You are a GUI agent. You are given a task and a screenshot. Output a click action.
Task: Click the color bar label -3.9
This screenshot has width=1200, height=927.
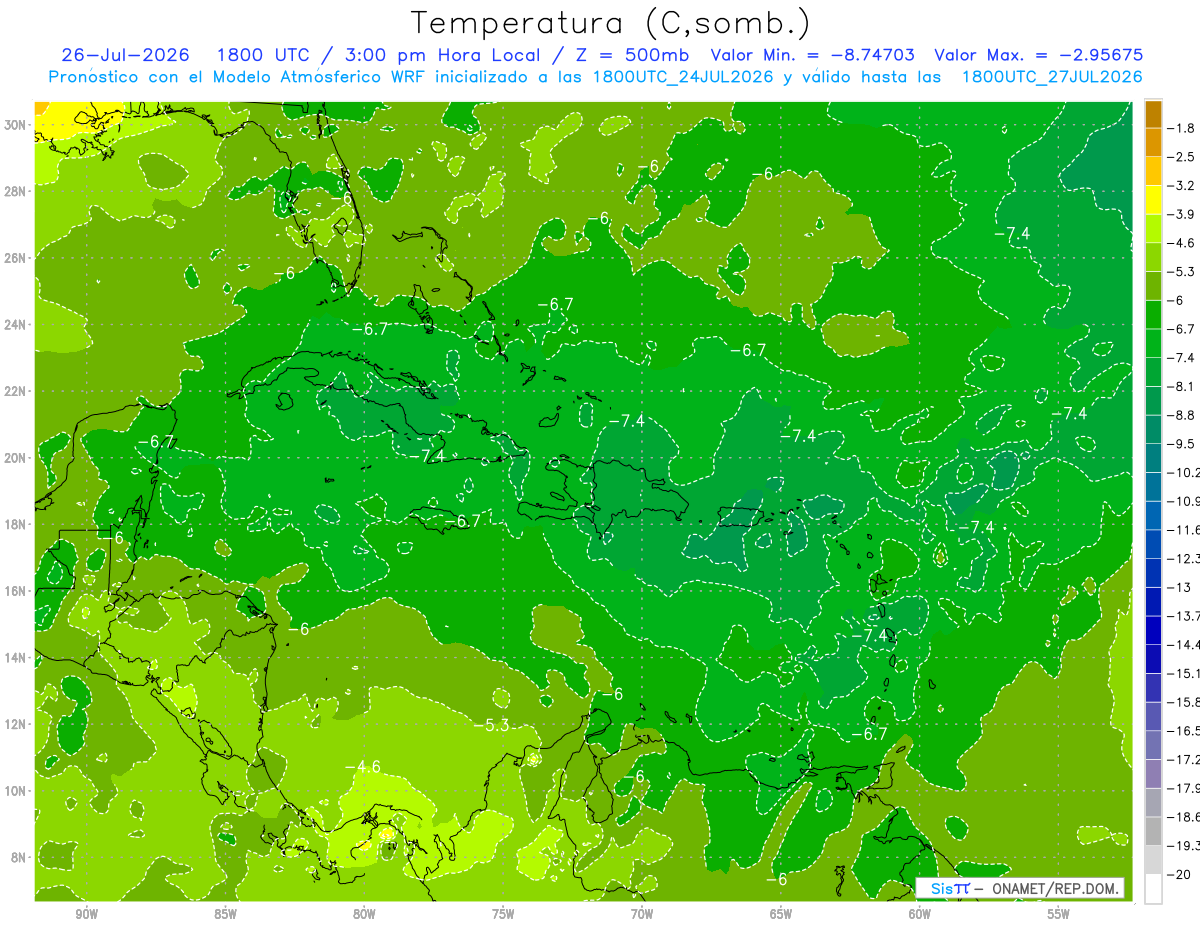pos(1181,214)
